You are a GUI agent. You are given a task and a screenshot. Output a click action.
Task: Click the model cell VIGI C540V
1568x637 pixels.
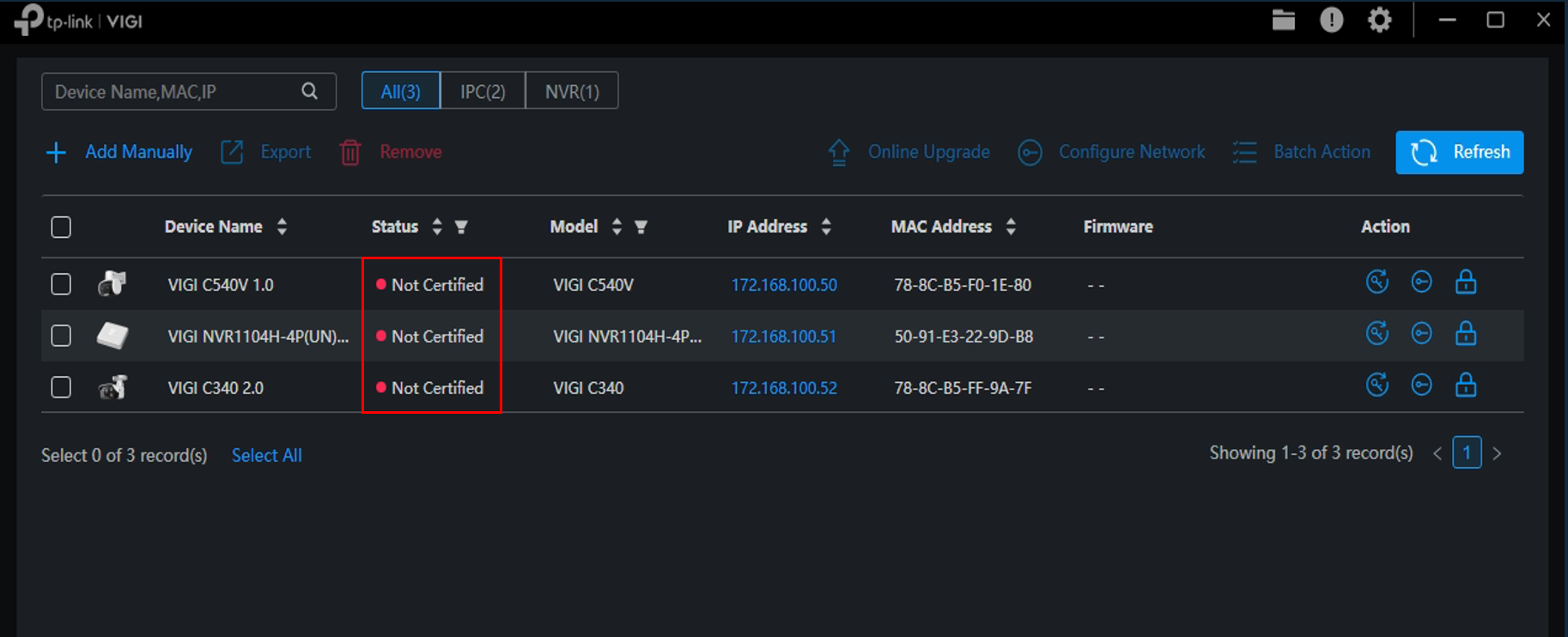[x=593, y=284]
